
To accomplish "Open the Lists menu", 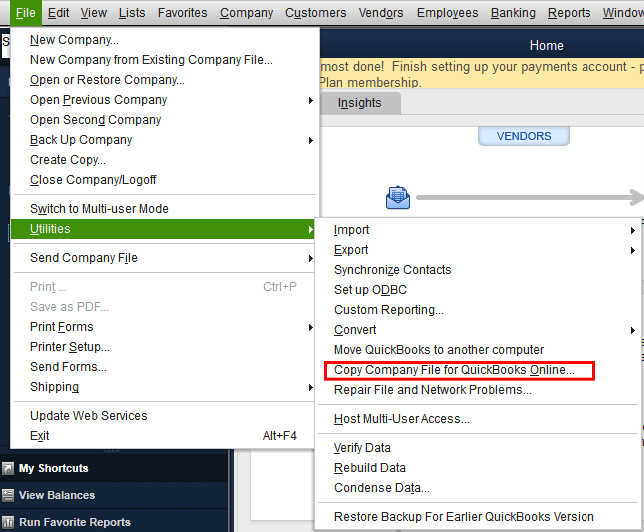I will (x=132, y=13).
